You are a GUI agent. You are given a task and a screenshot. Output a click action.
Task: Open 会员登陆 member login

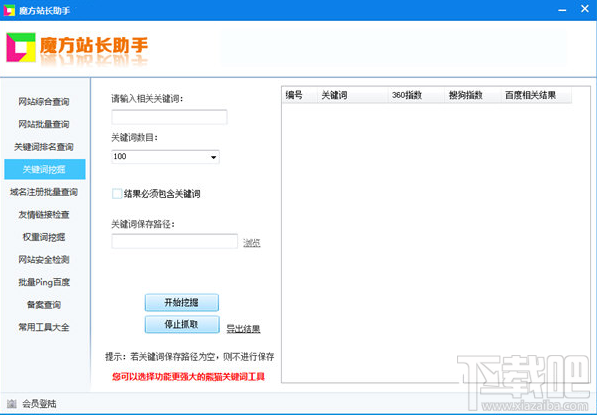tap(39, 403)
